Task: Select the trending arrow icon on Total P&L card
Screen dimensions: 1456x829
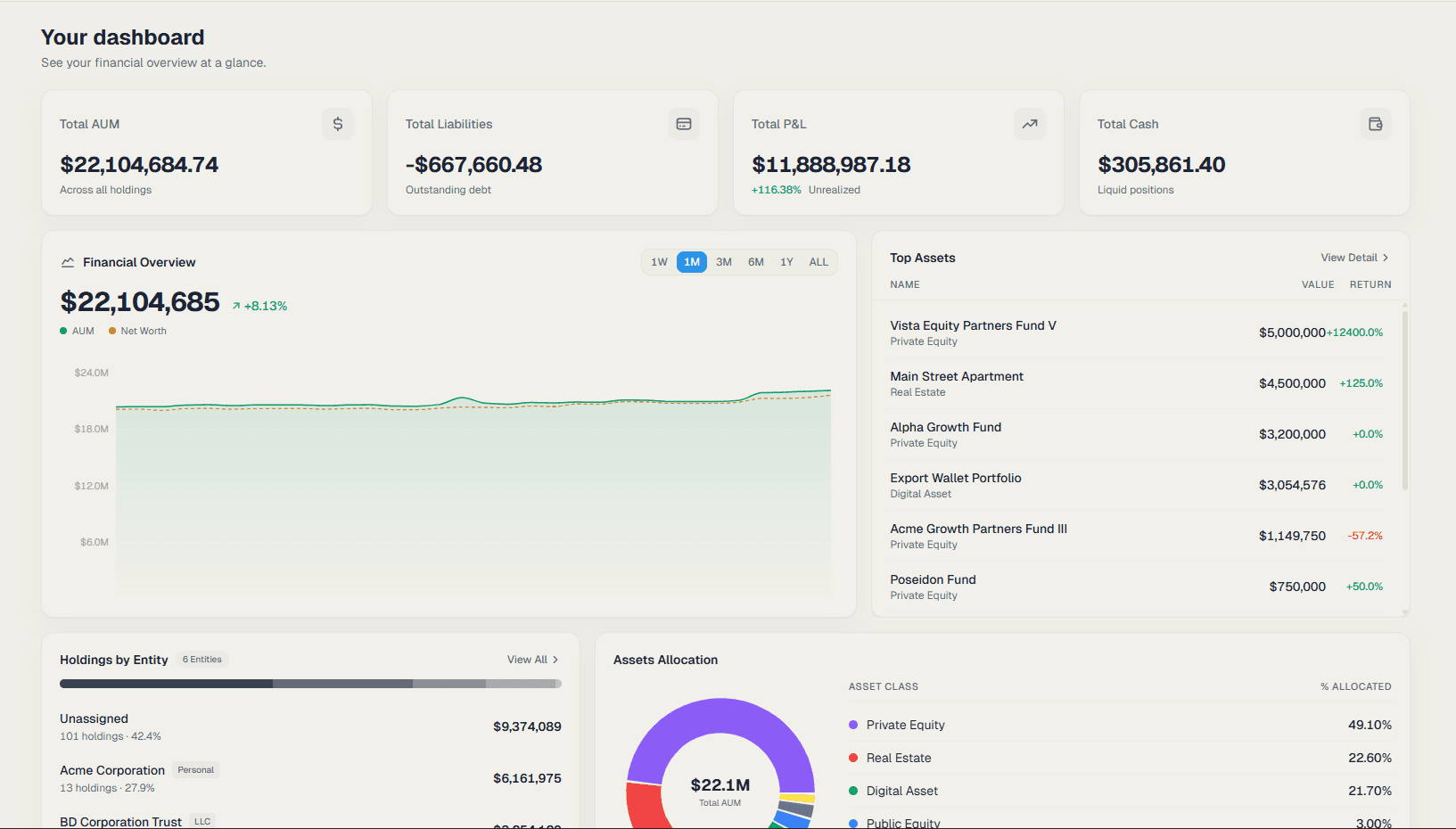Action: pyautogui.click(x=1030, y=124)
